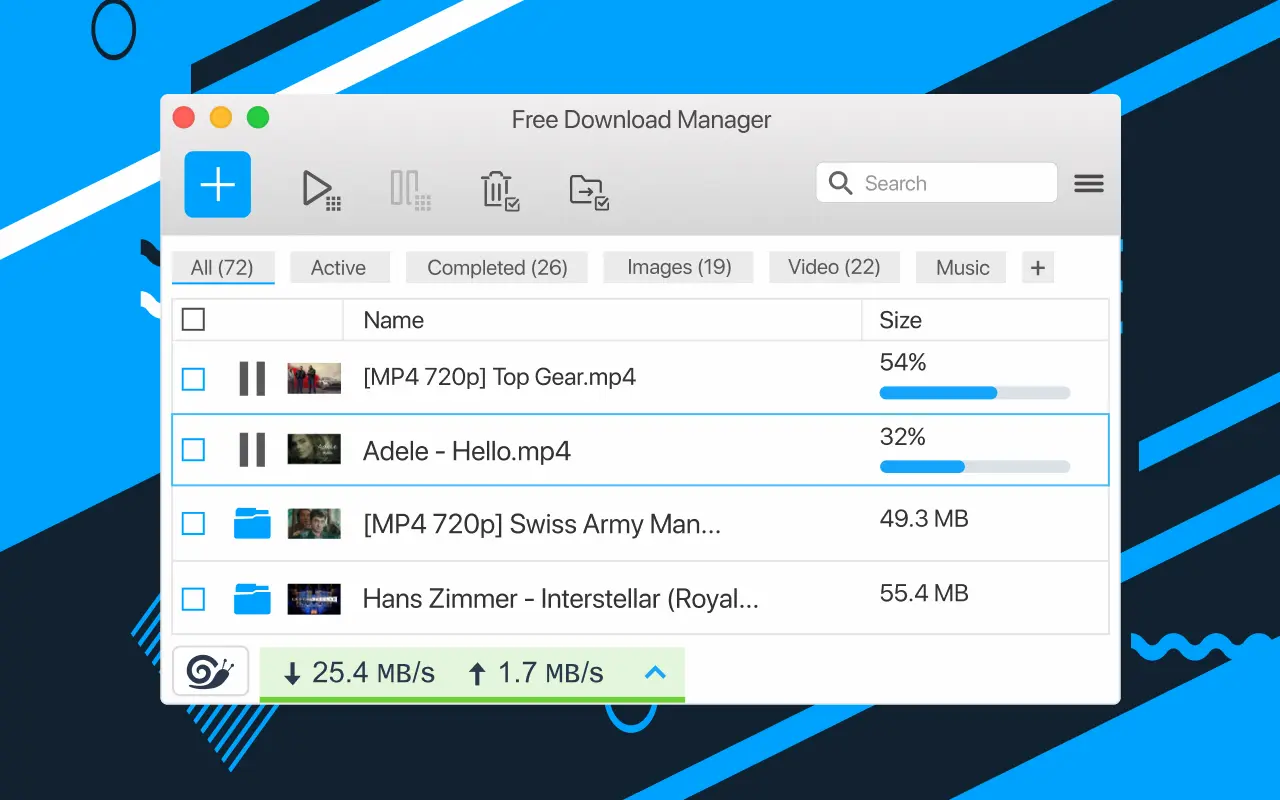Toggle snail mode speed limiter

click(x=210, y=671)
